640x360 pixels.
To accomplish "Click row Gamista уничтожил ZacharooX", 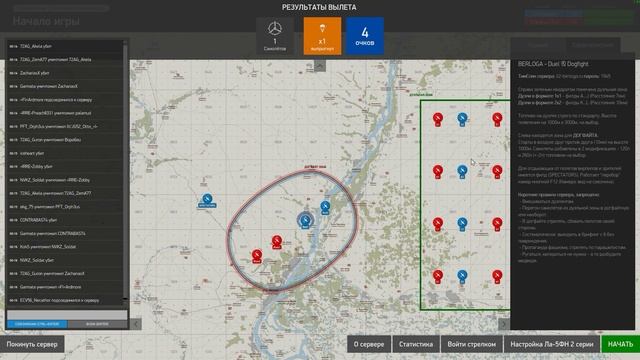I will tap(64, 87).
